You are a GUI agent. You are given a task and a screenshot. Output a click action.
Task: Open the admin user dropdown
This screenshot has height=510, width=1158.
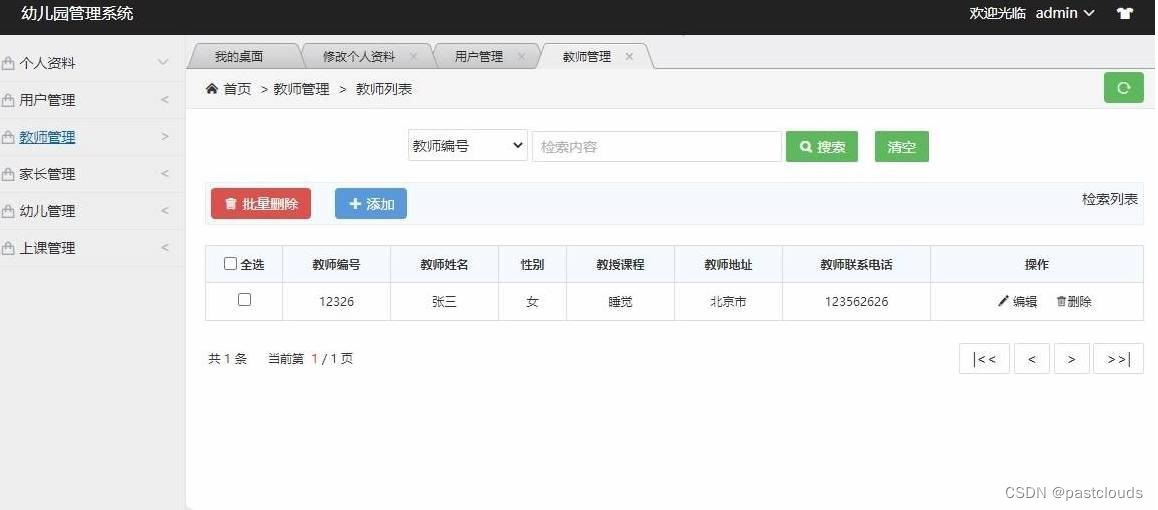click(x=1065, y=13)
